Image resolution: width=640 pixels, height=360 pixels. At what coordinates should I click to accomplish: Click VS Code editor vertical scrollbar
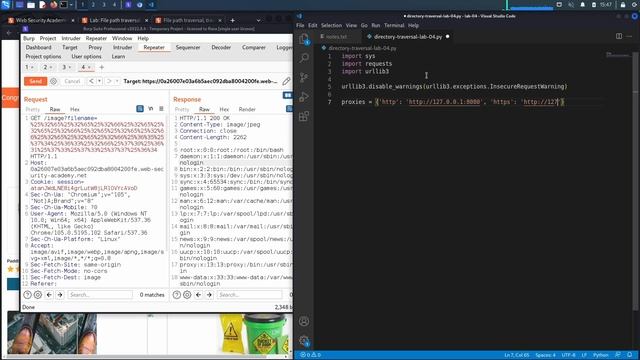point(636,180)
